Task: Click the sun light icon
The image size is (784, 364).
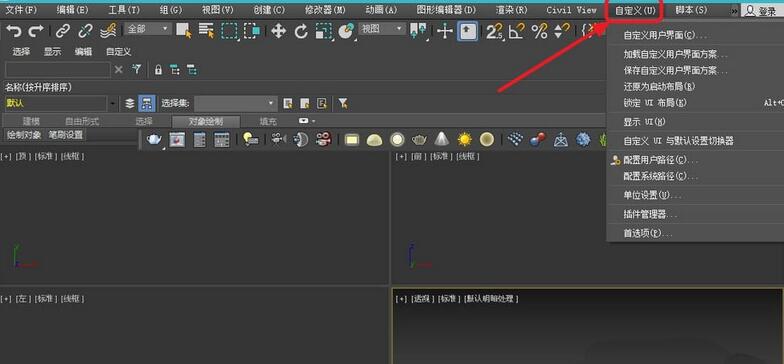Action: (x=464, y=140)
